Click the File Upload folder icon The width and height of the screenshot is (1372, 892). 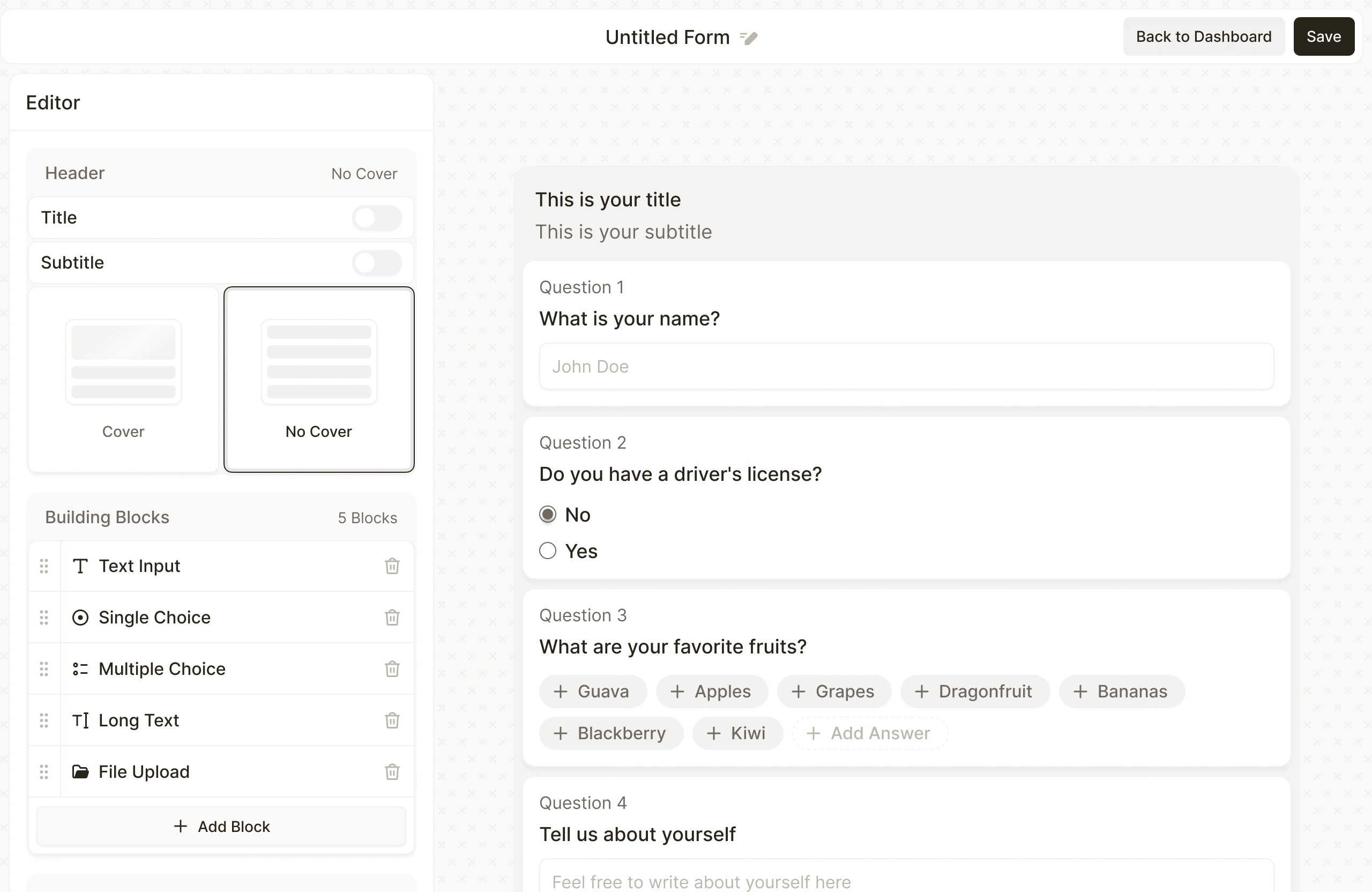80,771
